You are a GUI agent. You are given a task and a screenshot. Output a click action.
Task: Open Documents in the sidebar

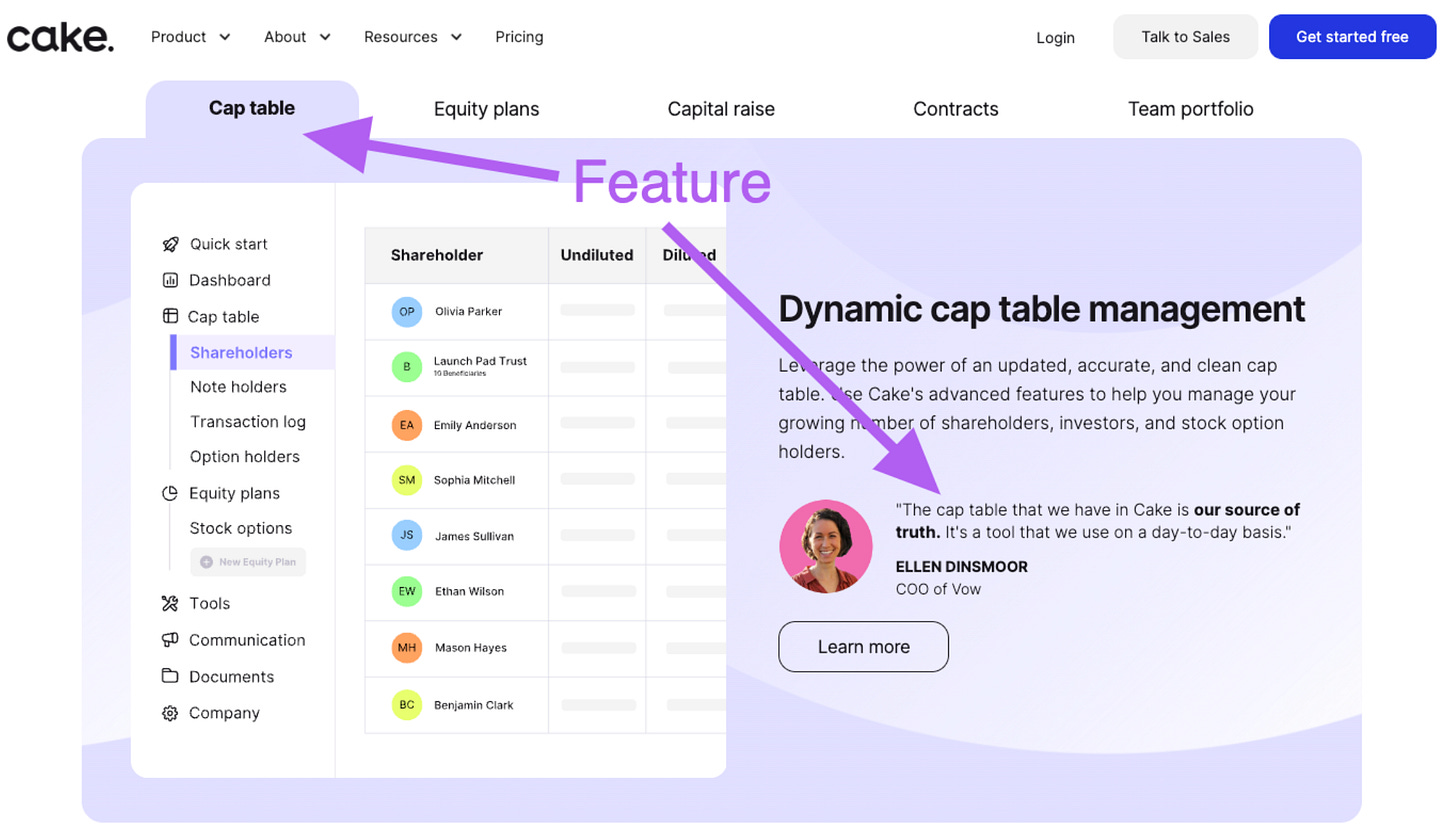[217, 676]
